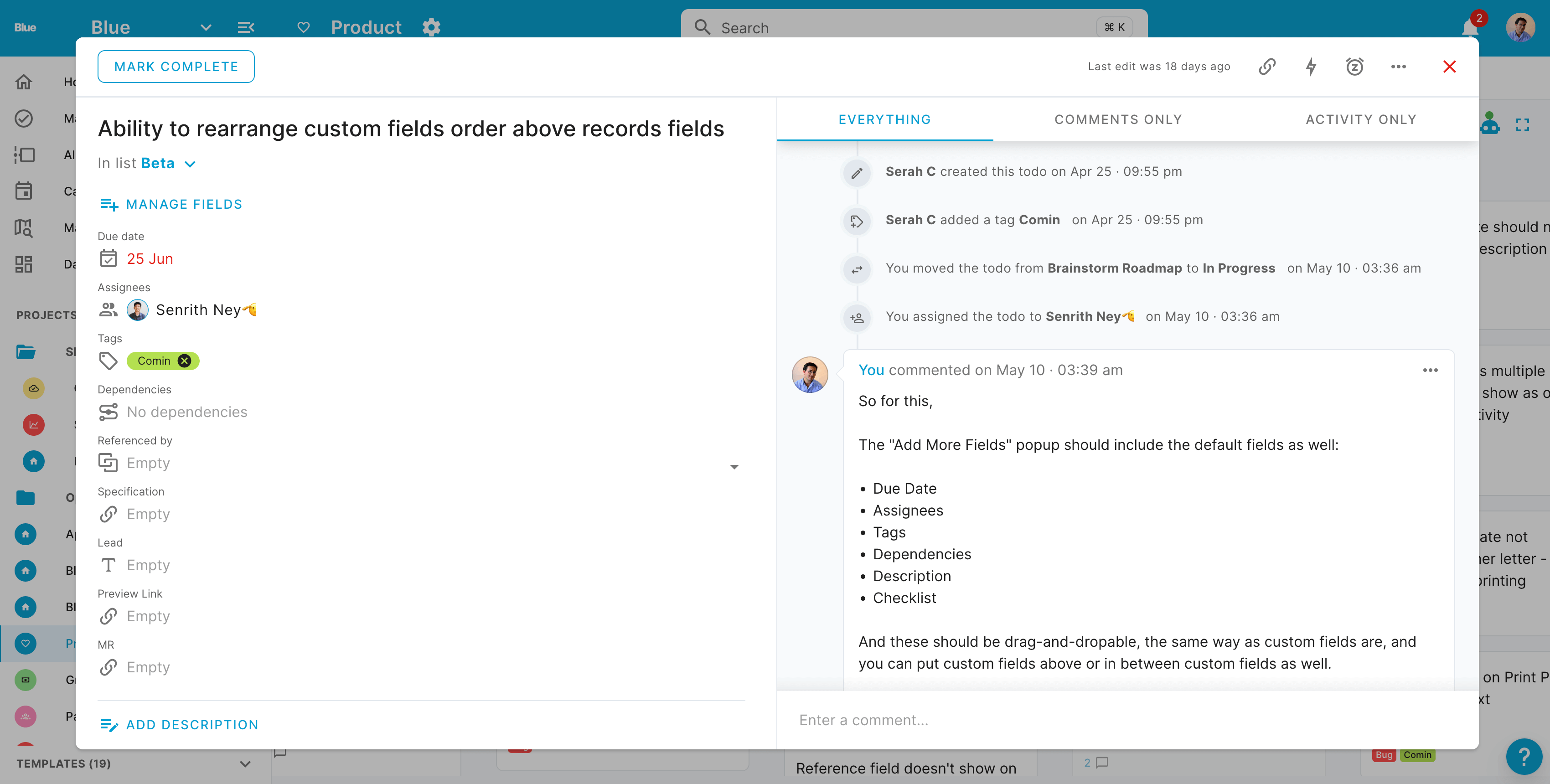Click the dependencies icon
Screen dimensions: 1550x784
pos(108,412)
